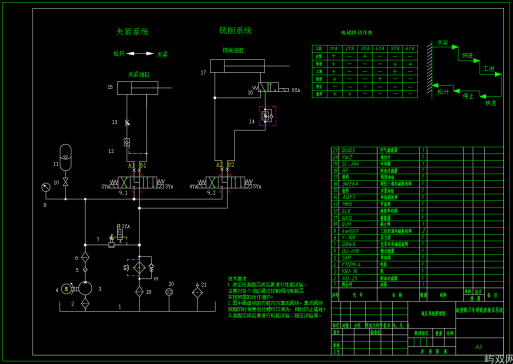Click the magenta dashed valve box labeled 14
The image size is (513, 364).
(x=268, y=116)
